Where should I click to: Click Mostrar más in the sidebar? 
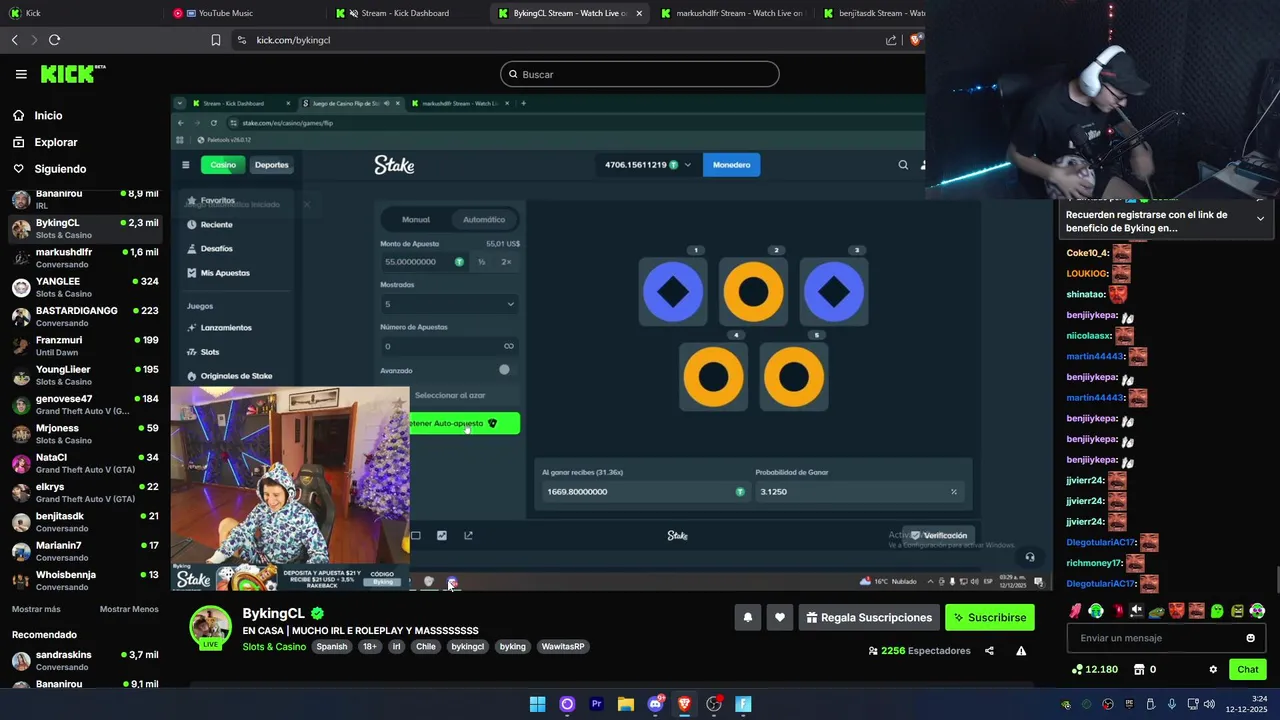(36, 609)
